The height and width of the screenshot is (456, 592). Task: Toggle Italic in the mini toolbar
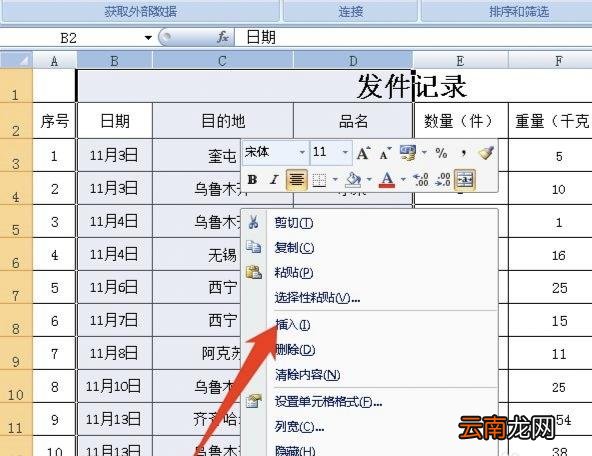(x=274, y=180)
